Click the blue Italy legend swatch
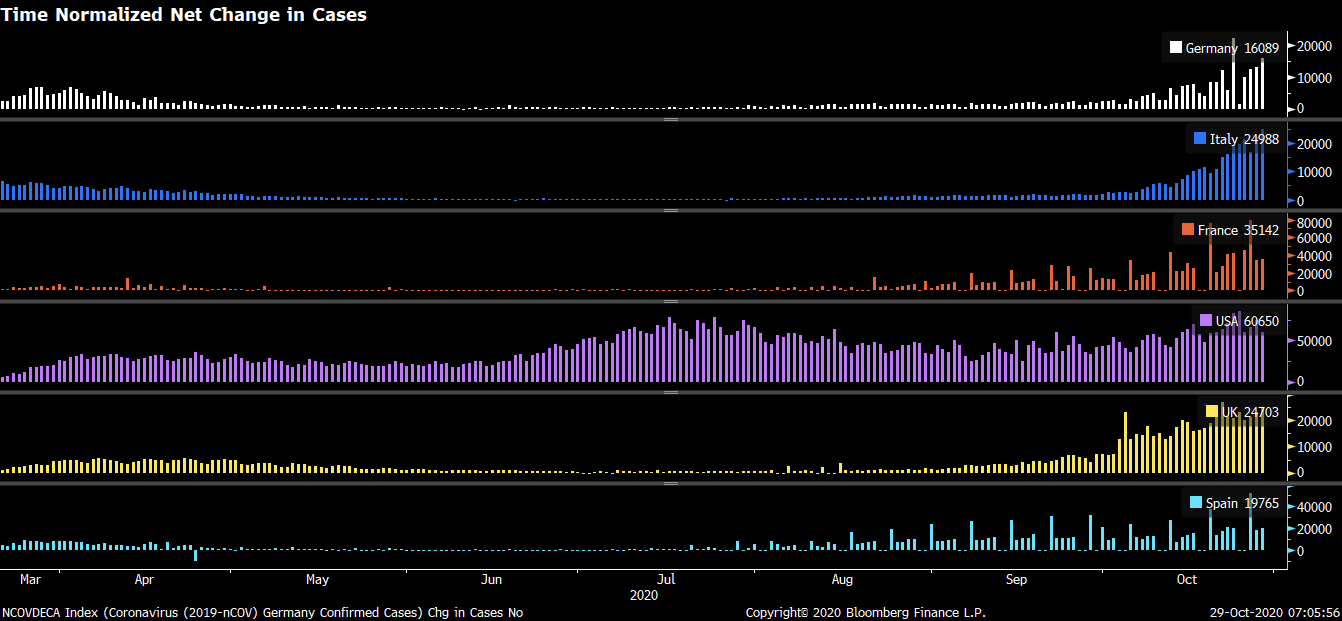The width and height of the screenshot is (1342, 621). tap(1200, 139)
